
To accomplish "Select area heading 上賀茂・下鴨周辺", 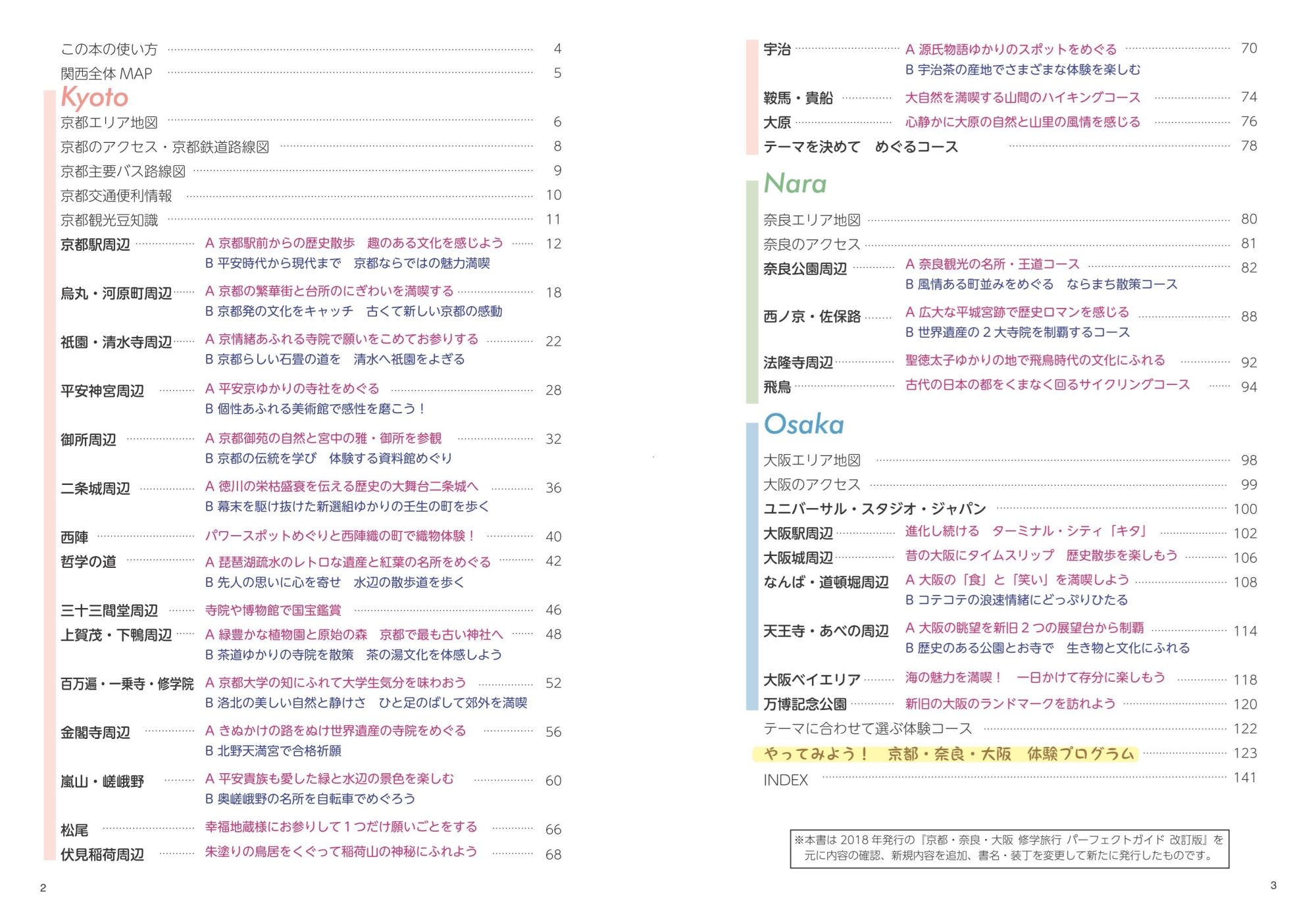I will pyautogui.click(x=116, y=635).
